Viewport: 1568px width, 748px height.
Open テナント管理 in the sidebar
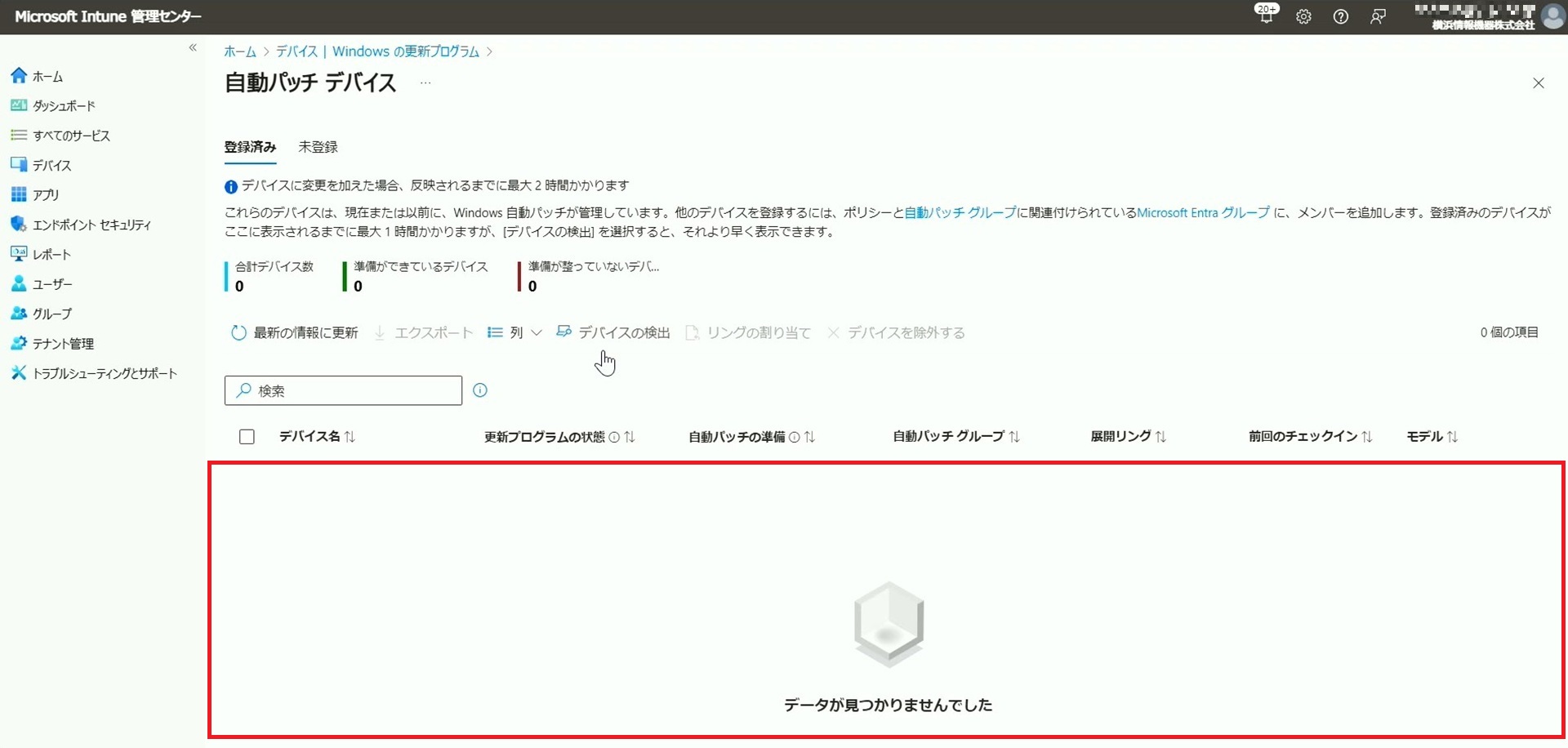point(52,344)
